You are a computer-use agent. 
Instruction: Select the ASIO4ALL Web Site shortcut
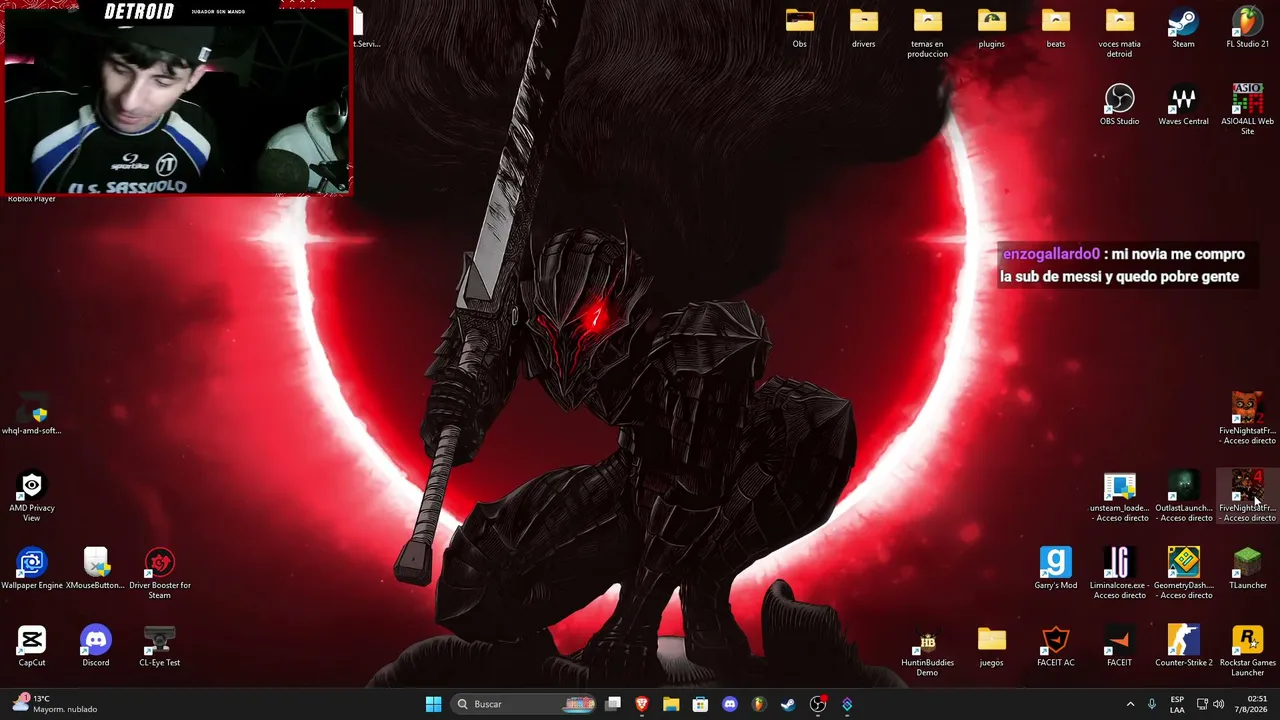pyautogui.click(x=1247, y=110)
